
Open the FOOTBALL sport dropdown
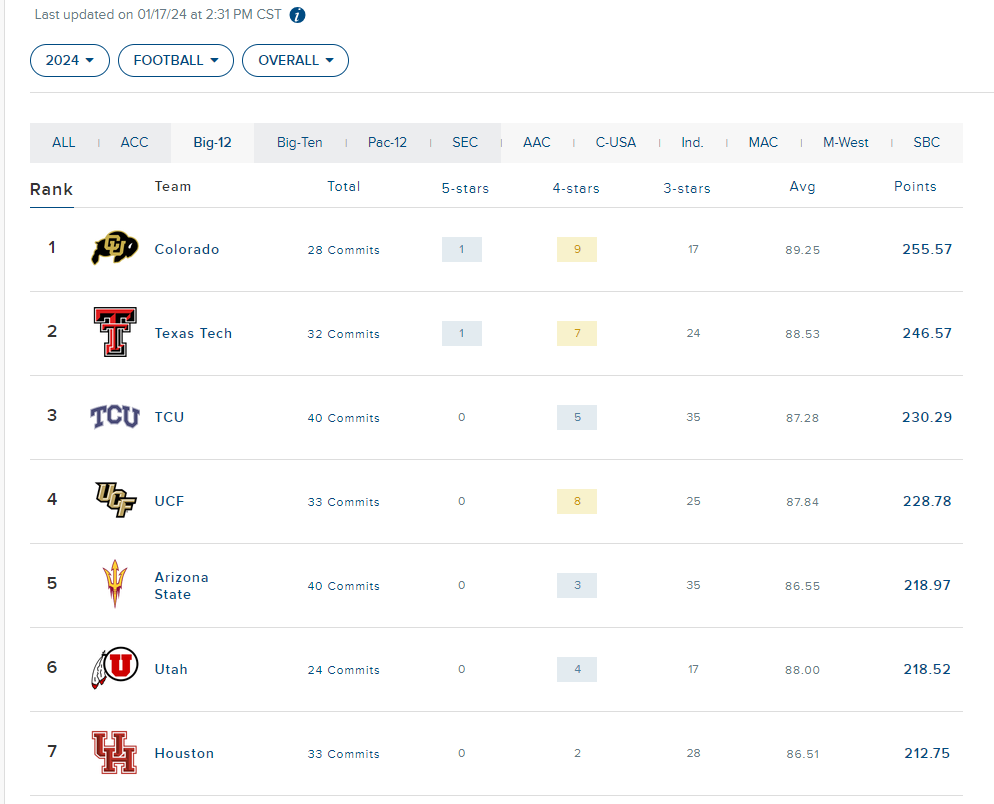pyautogui.click(x=176, y=60)
